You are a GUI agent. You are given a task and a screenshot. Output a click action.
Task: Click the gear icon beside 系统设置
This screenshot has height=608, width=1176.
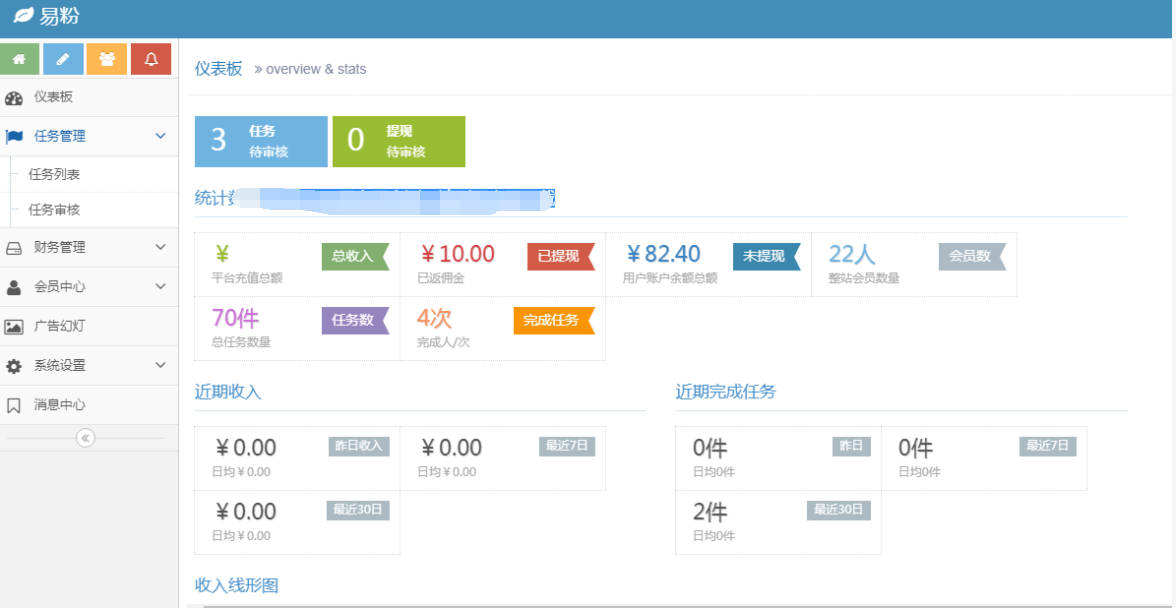pos(14,366)
